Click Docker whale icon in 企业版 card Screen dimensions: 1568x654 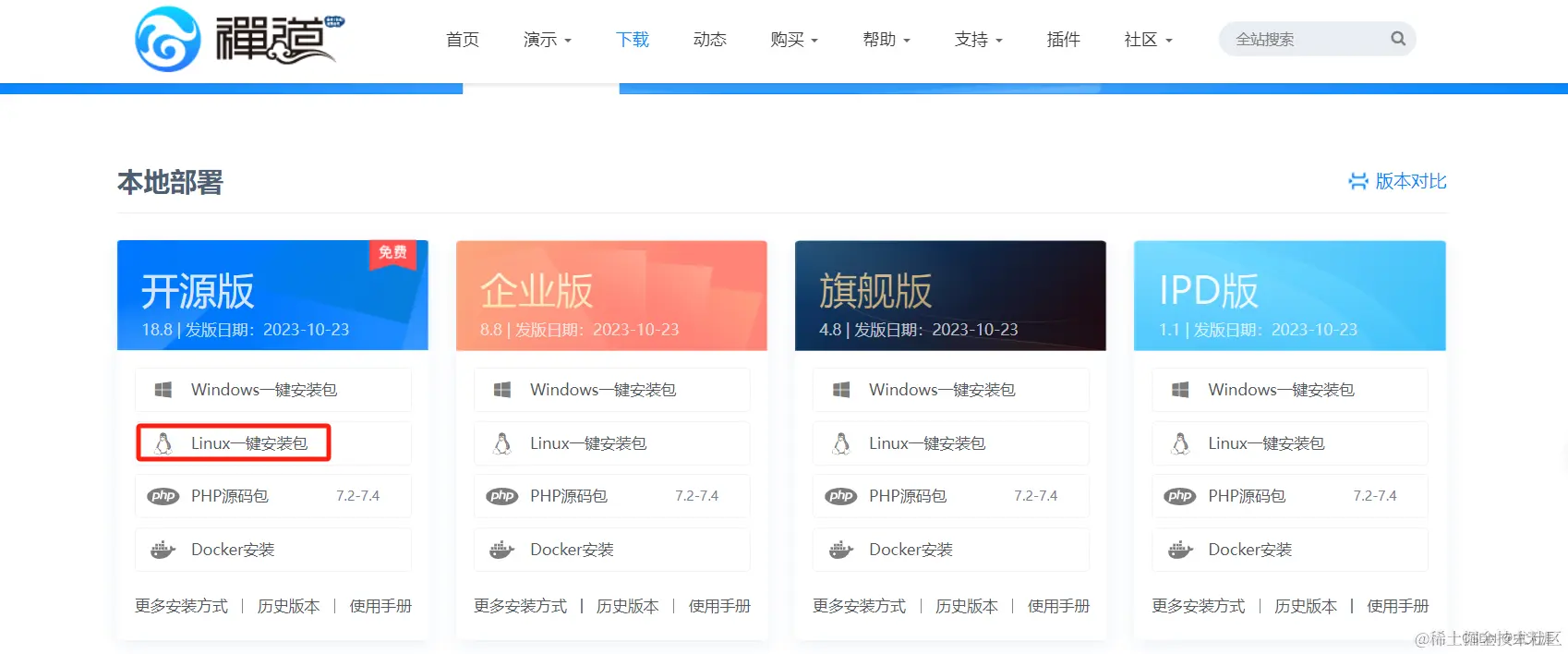pos(501,550)
